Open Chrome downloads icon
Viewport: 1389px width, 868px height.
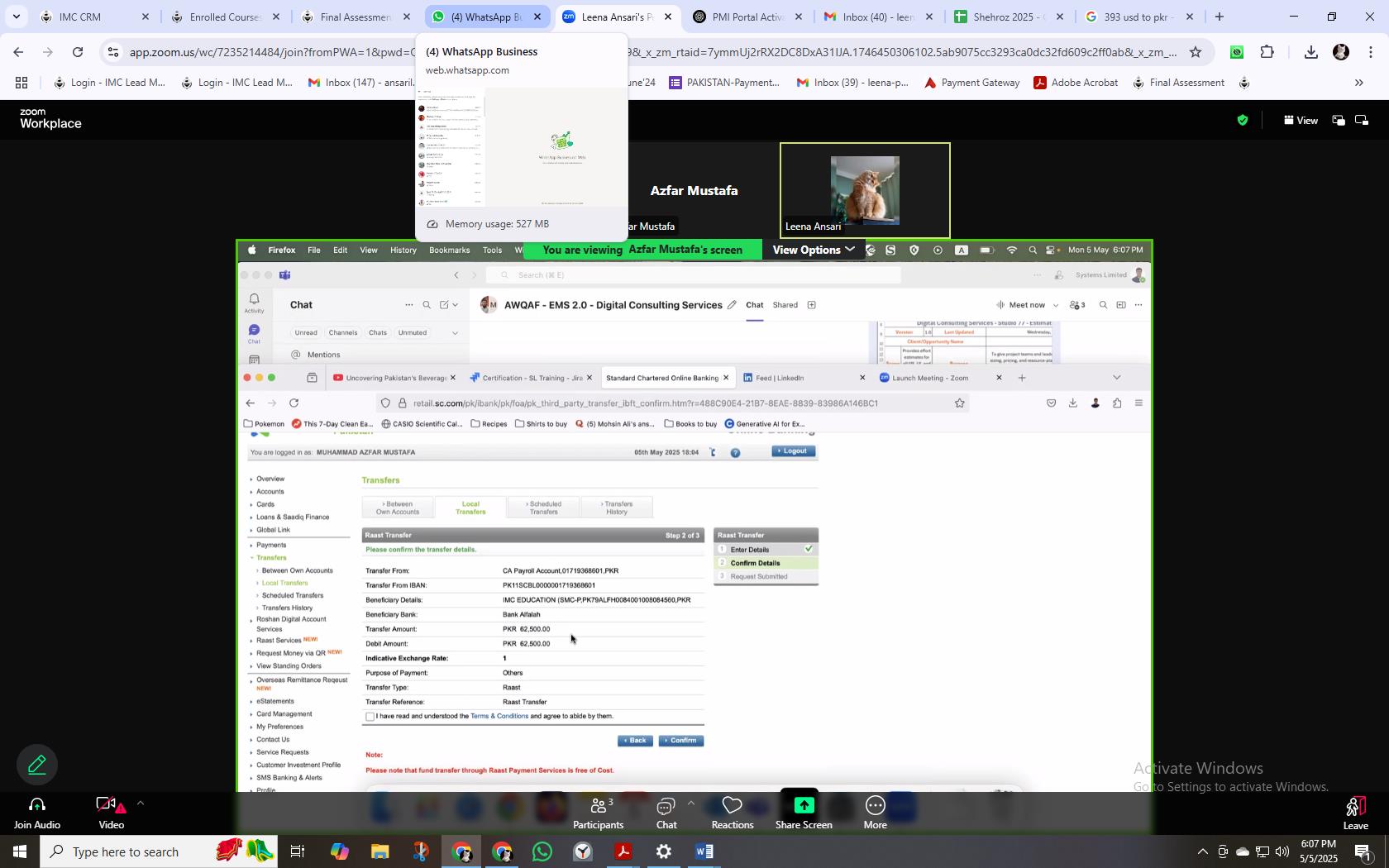click(1310, 52)
